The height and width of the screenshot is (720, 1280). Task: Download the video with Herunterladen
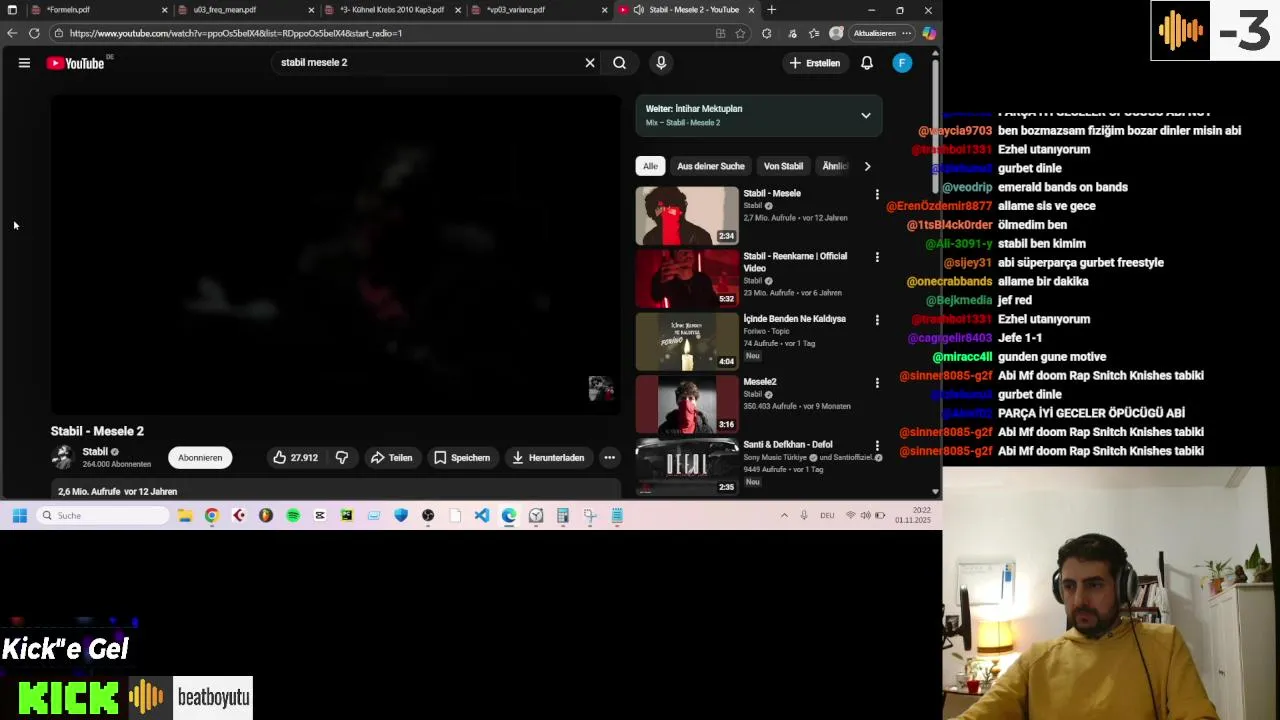(x=547, y=458)
